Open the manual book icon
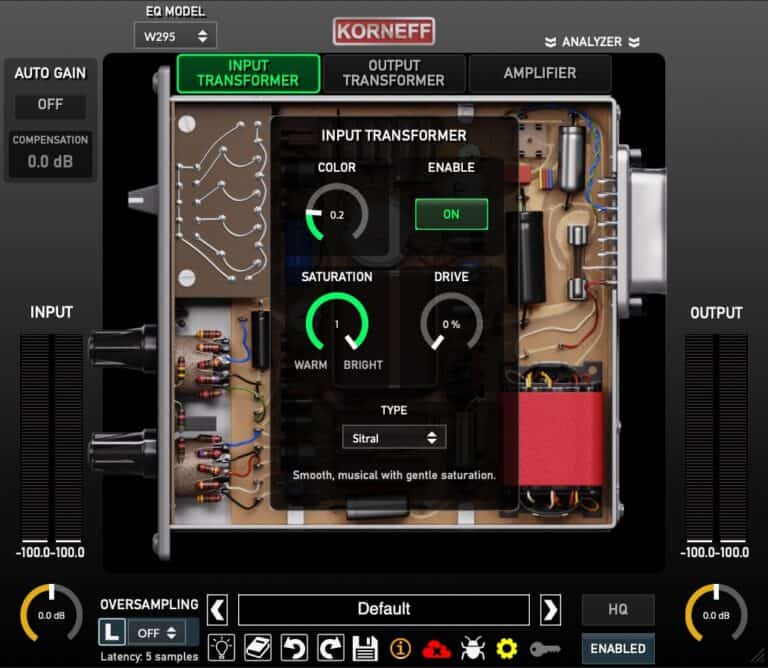768x668 pixels. tap(257, 648)
